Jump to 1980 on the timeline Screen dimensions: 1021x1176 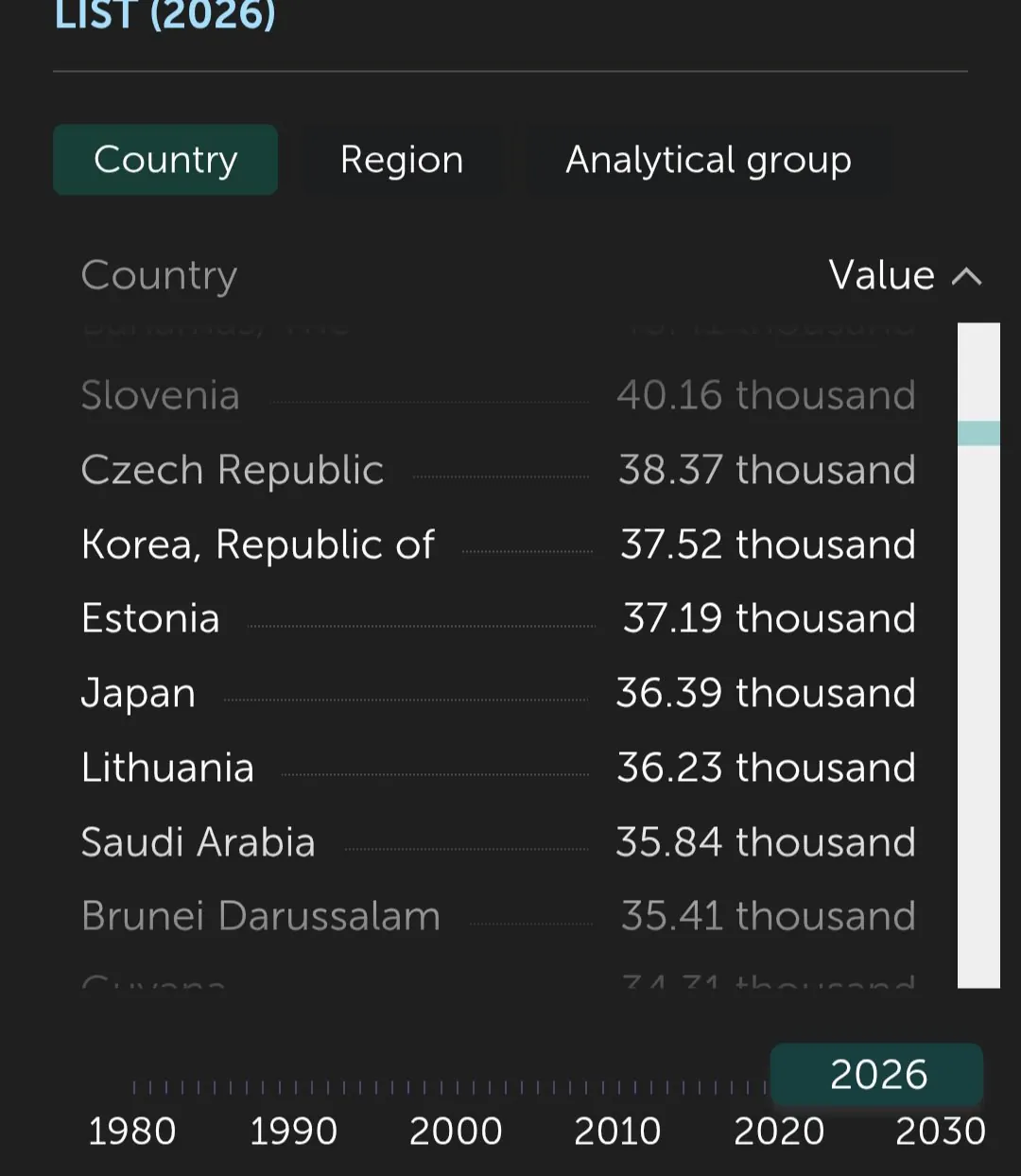click(x=132, y=1131)
